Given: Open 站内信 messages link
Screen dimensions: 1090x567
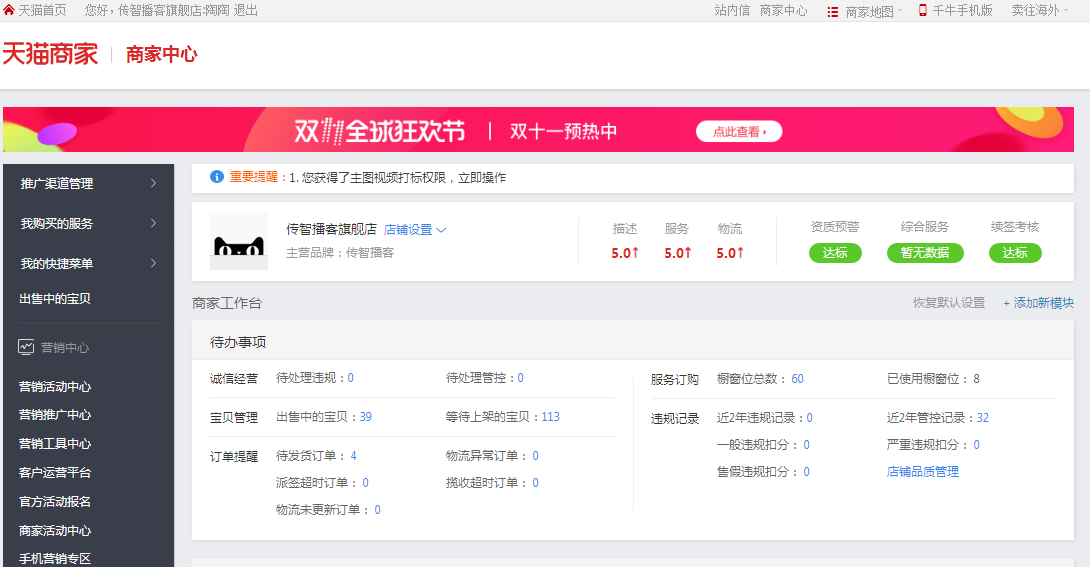Looking at the screenshot, I should pyautogui.click(x=732, y=10).
